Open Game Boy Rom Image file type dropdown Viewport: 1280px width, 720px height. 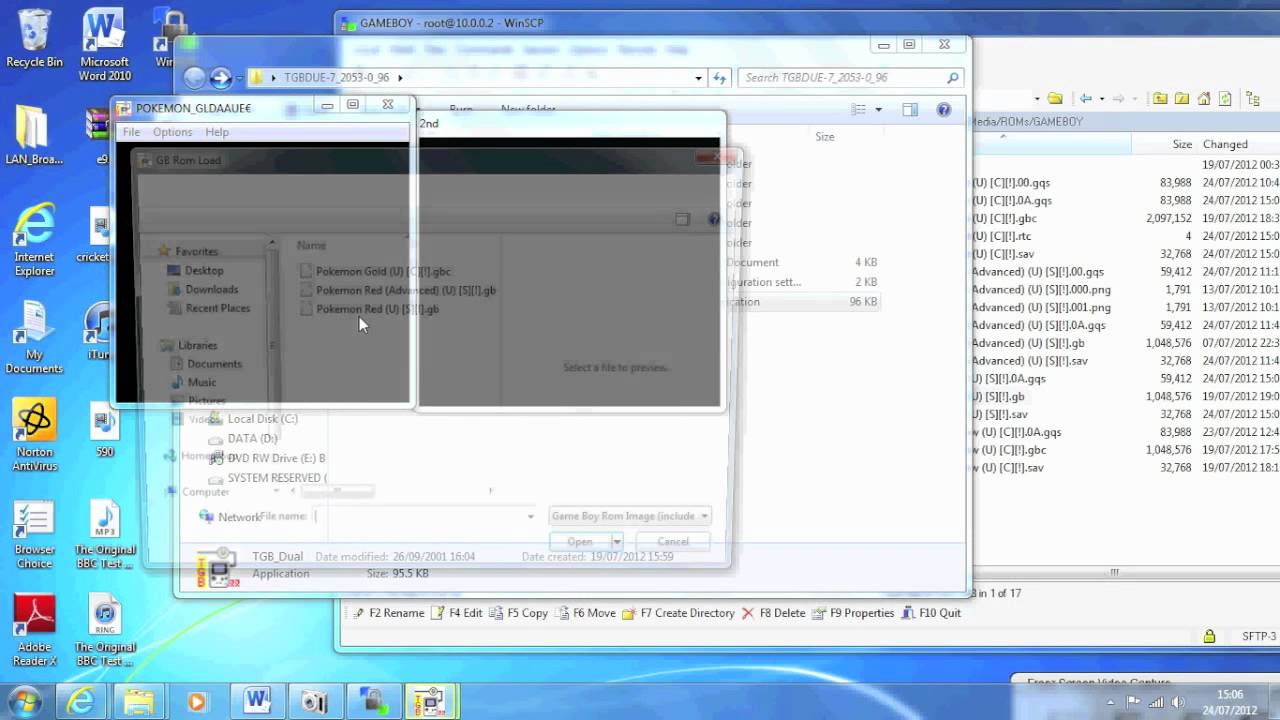630,516
